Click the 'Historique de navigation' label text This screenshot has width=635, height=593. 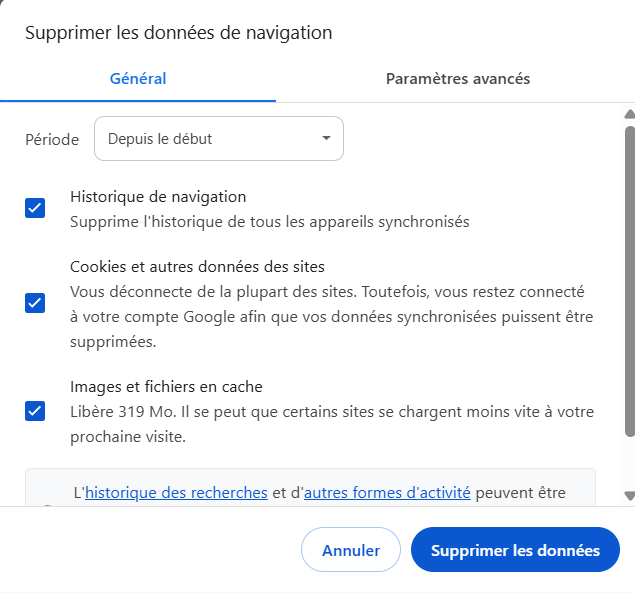(158, 197)
